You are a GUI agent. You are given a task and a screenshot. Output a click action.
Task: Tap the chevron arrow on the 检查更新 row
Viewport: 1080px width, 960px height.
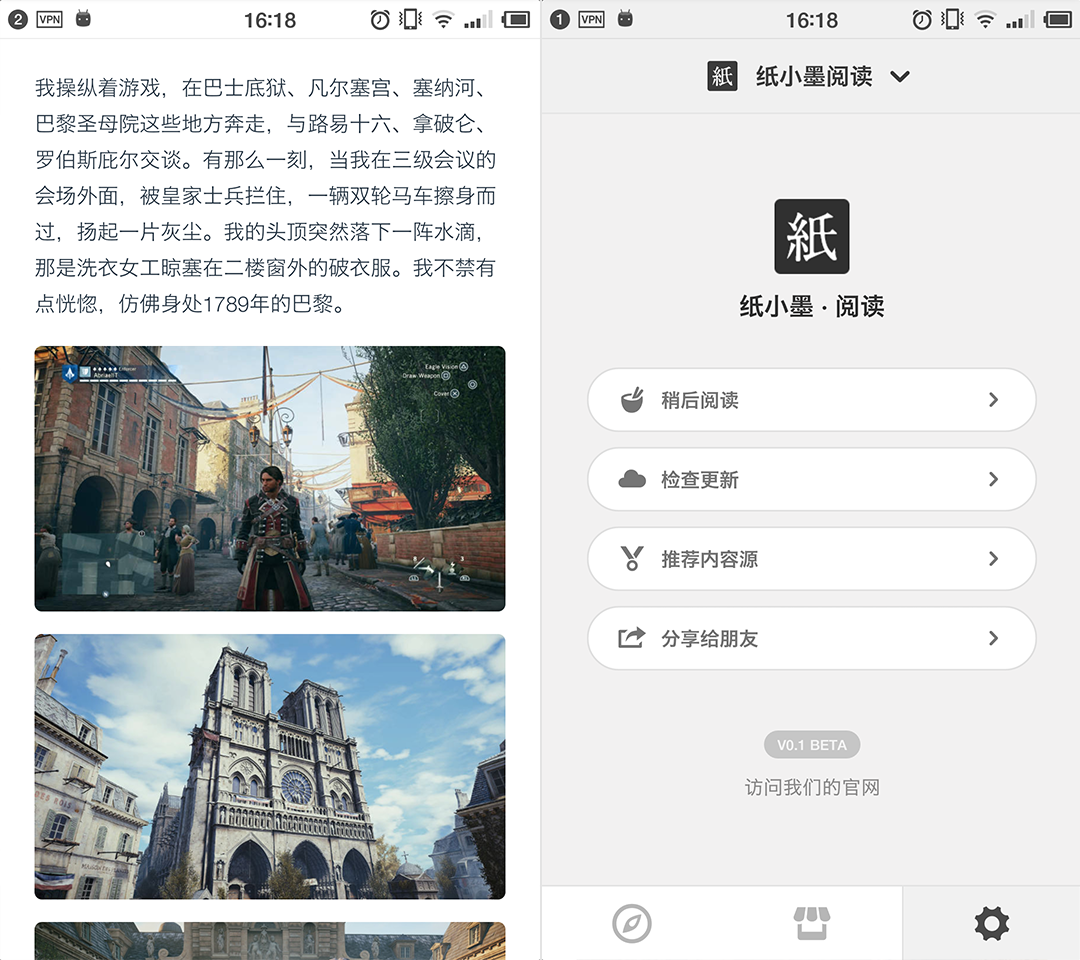[x=993, y=479]
